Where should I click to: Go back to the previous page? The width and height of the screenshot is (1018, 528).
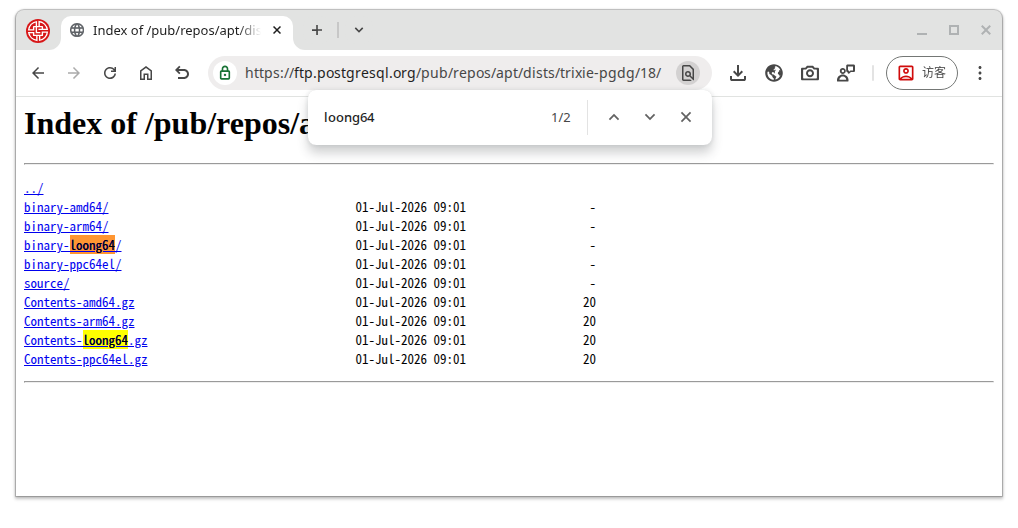[x=38, y=73]
